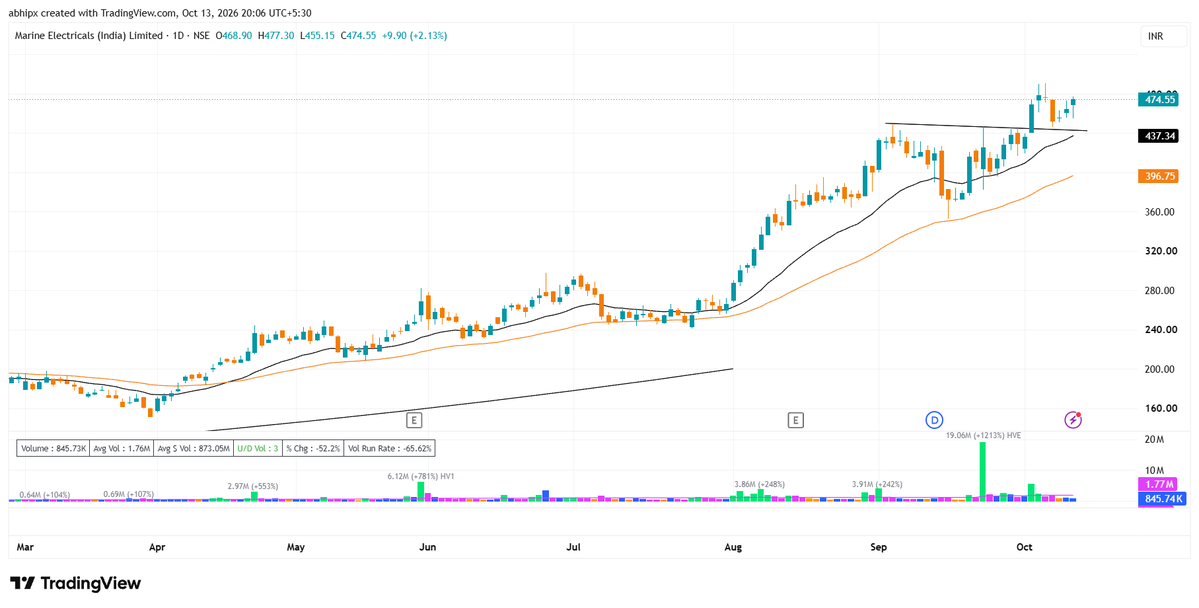Image resolution: width=1199 pixels, height=608 pixels.
Task: Click the '3.91M (+242%)' volume label
Action: pos(878,484)
